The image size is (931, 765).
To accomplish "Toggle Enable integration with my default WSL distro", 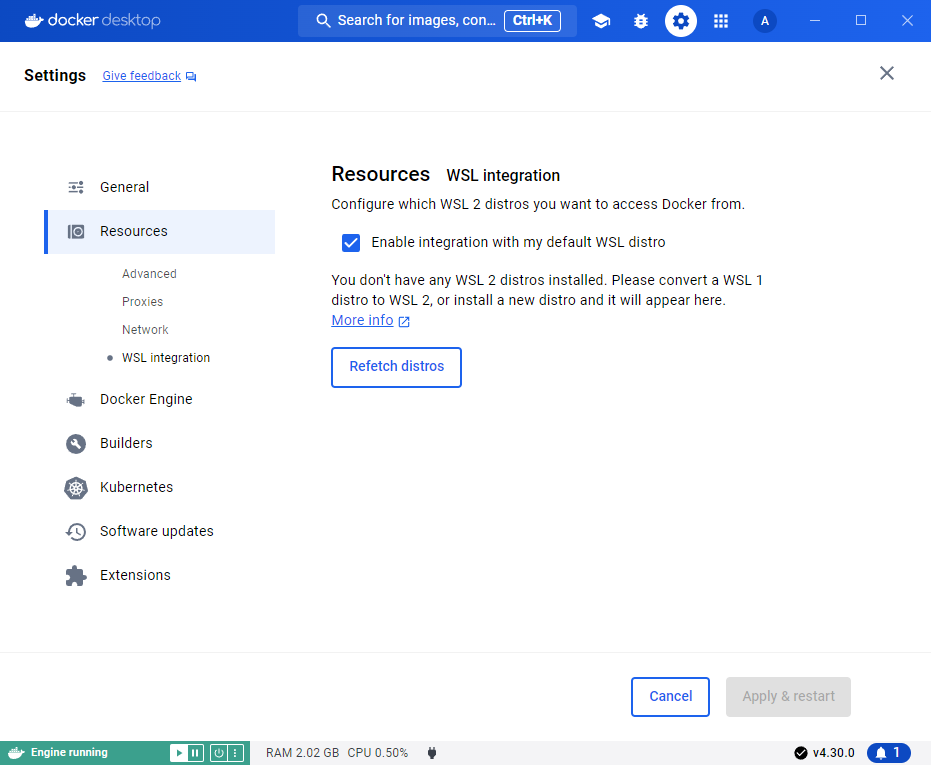I will coord(351,243).
